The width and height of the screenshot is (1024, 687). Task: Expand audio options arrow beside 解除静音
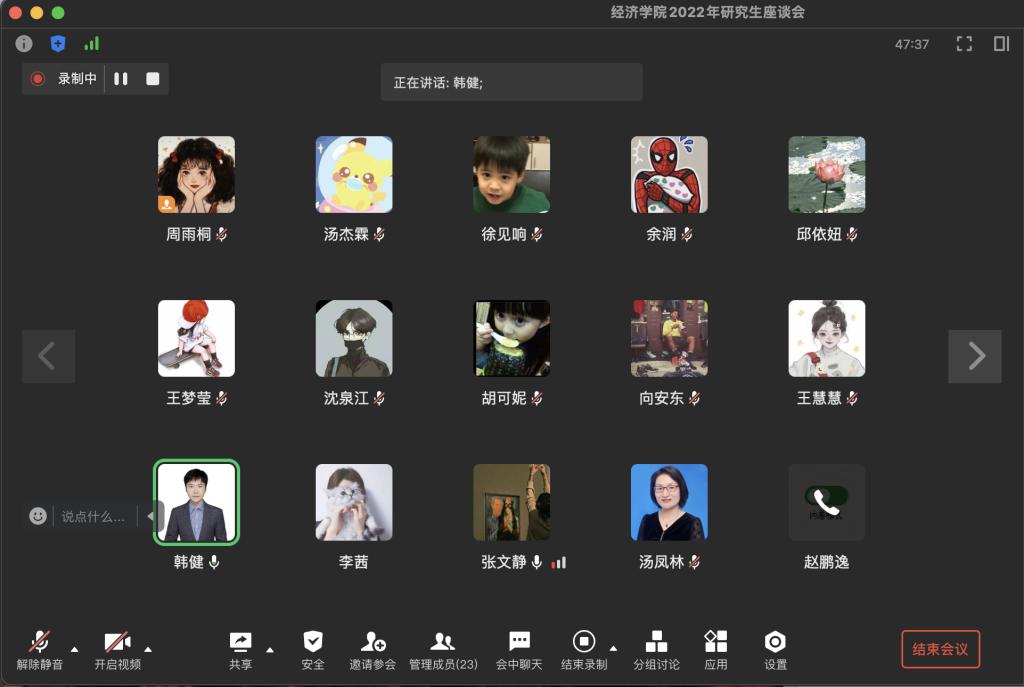[x=73, y=649]
